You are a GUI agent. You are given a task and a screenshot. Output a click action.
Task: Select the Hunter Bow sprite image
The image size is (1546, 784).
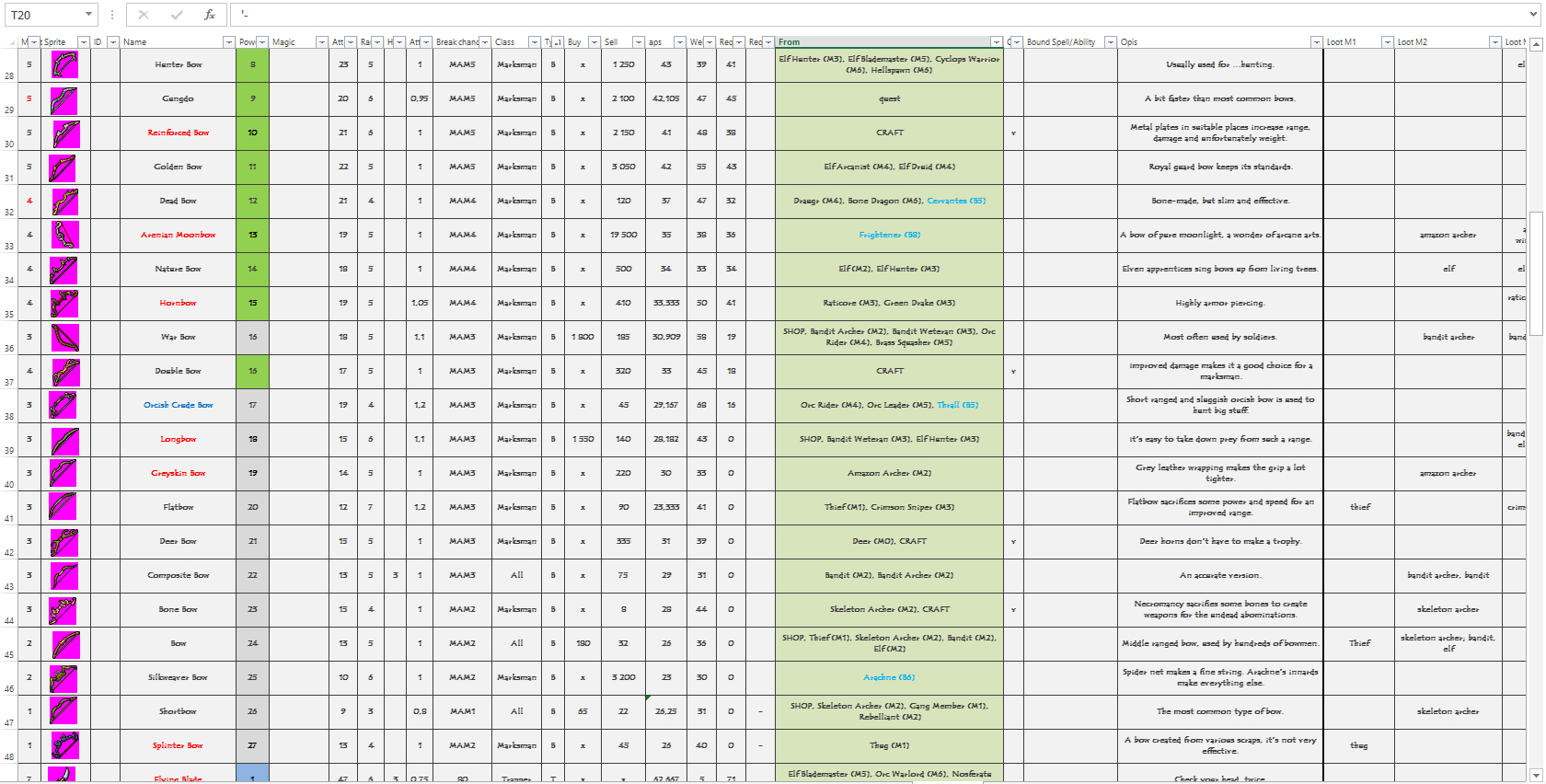coord(64,64)
